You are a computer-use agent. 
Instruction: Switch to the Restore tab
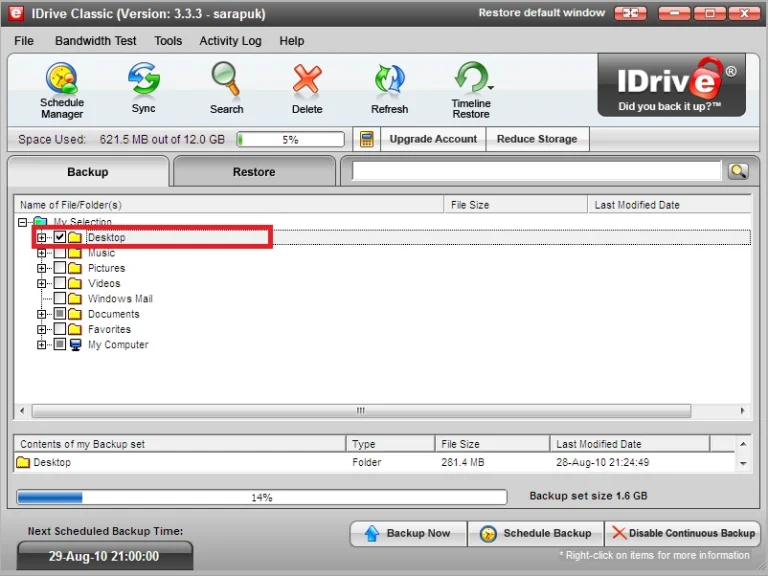click(254, 171)
